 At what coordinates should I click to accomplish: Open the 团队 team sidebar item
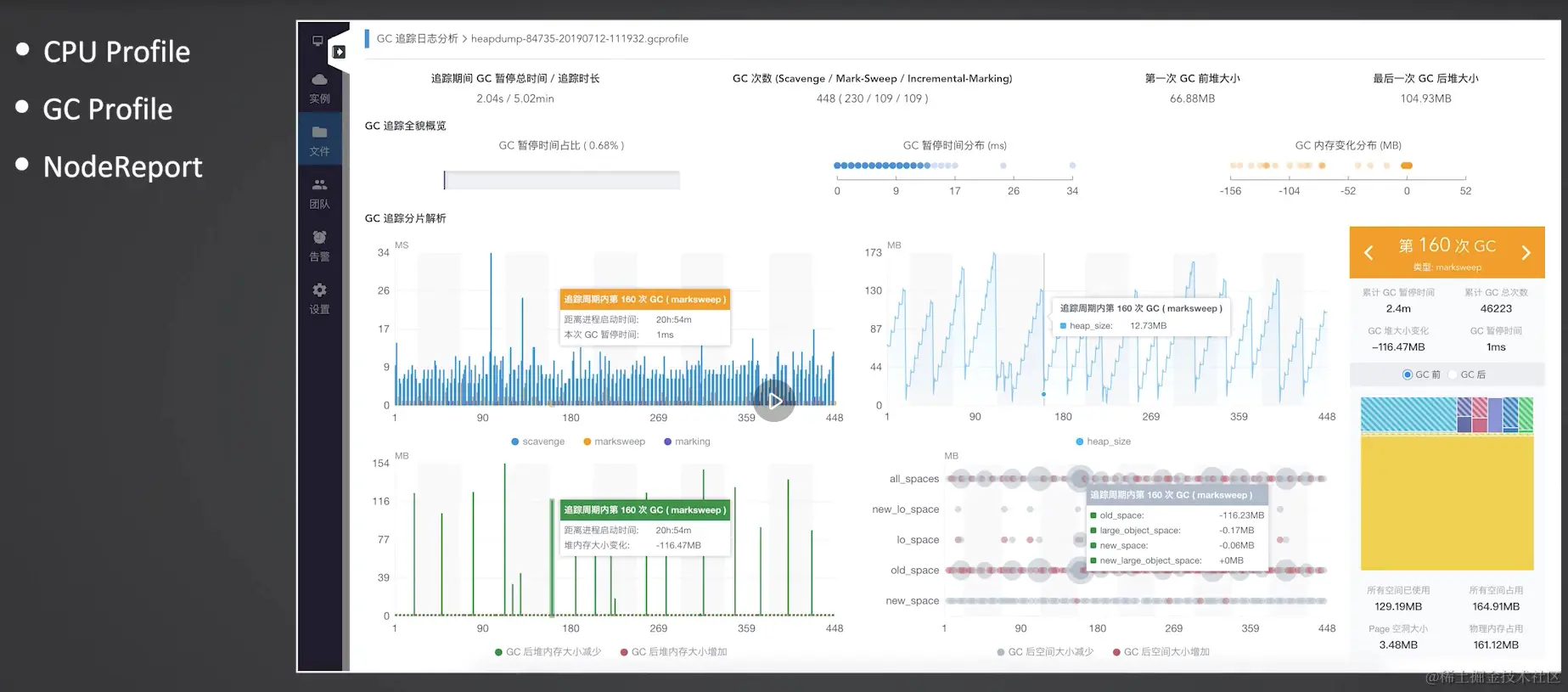coord(319,194)
